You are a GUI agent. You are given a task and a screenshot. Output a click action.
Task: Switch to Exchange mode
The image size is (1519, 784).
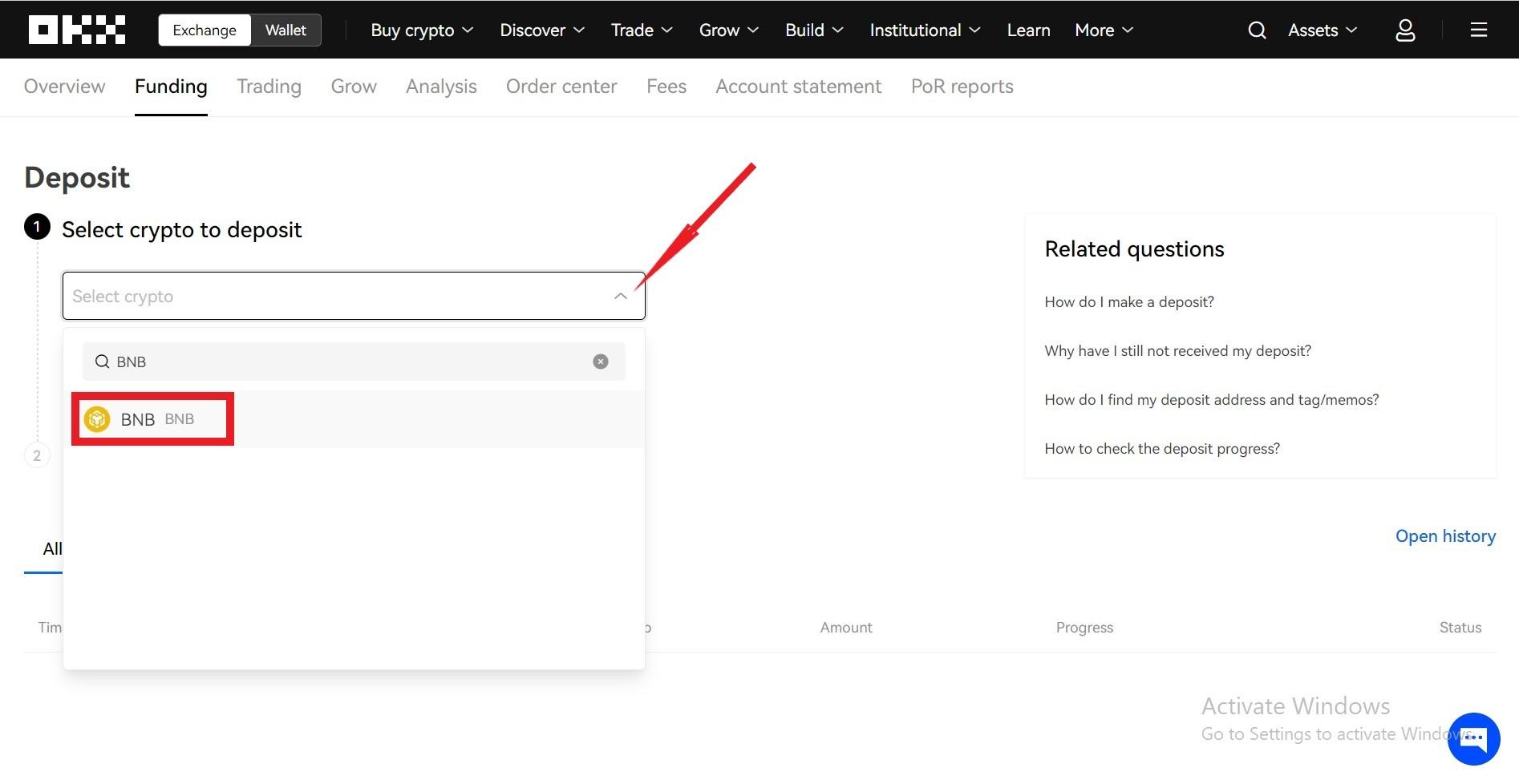205,30
